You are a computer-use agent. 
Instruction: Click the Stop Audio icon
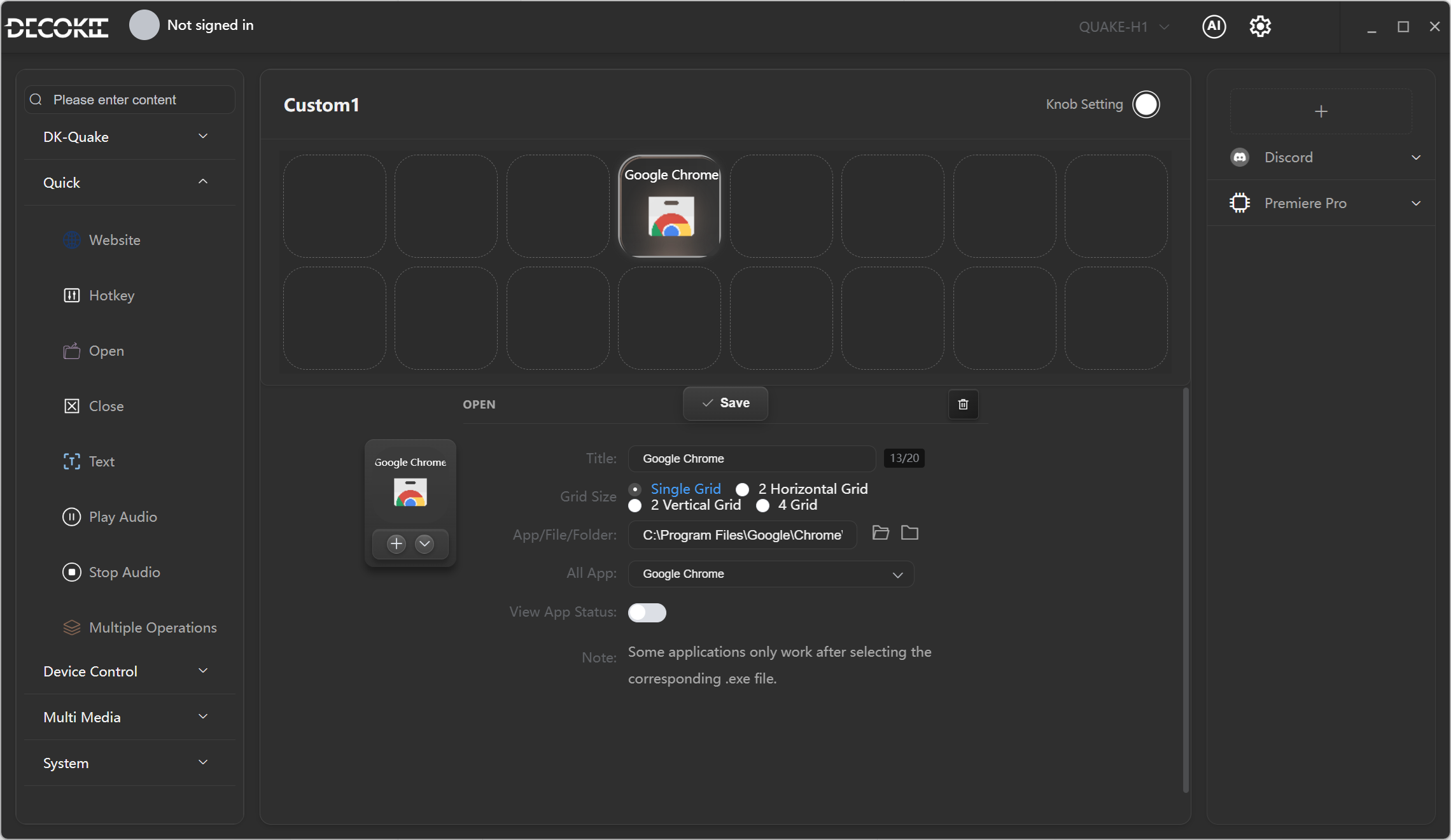(72, 572)
